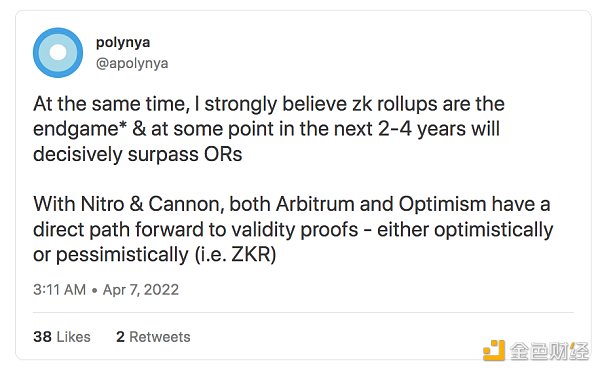Click the polynya display name
Image resolution: width=600 pixels, height=372 pixels.
click(x=123, y=42)
